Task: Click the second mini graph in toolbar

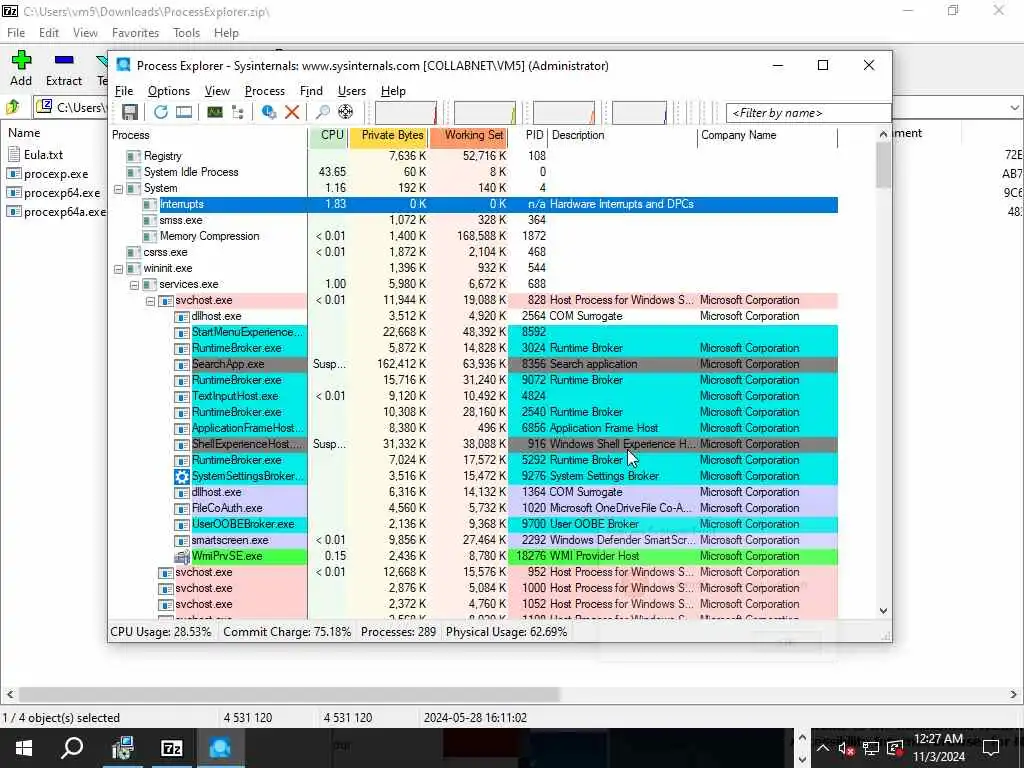Action: coord(485,112)
